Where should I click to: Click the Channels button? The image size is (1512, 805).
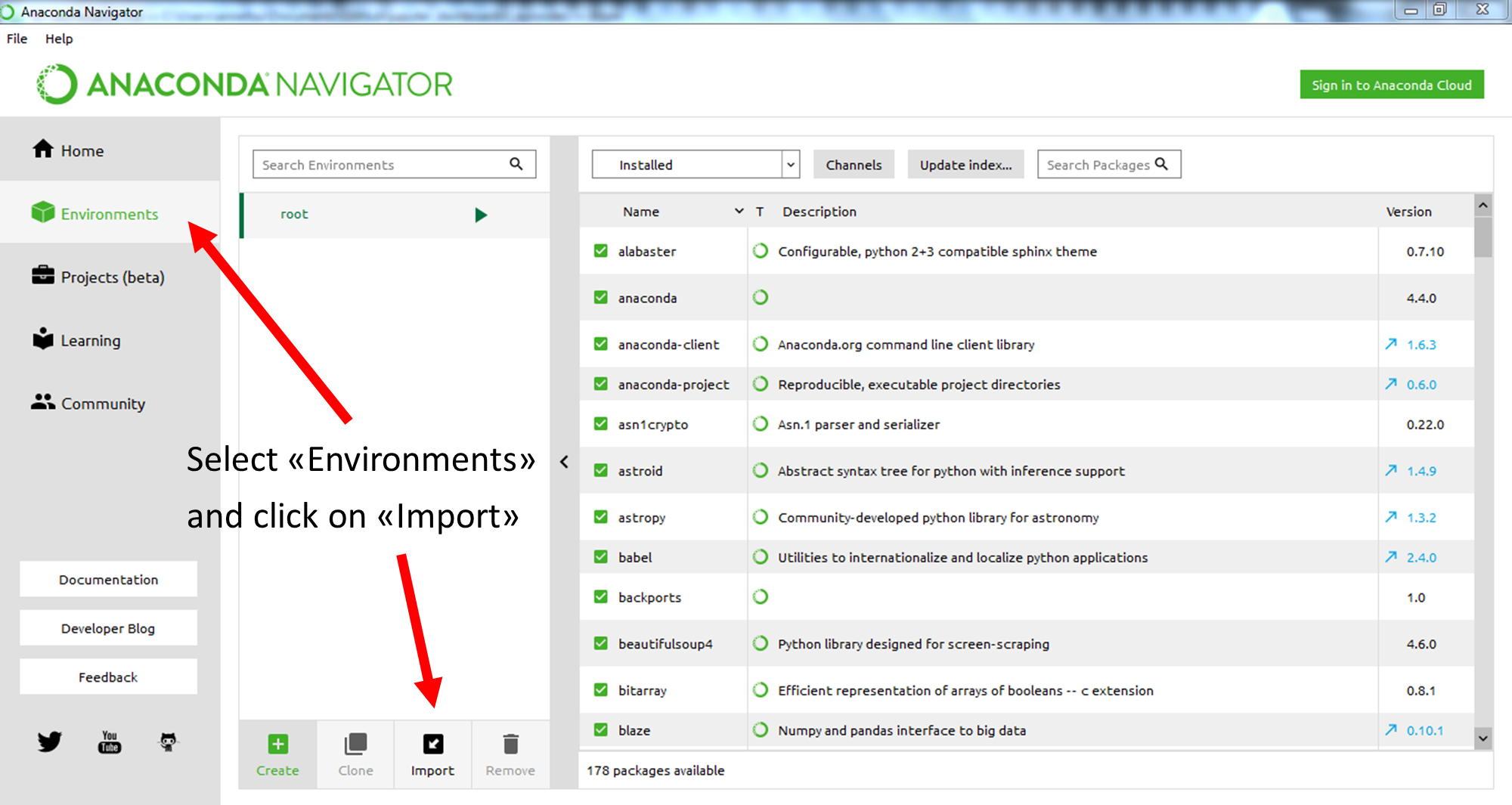(854, 164)
